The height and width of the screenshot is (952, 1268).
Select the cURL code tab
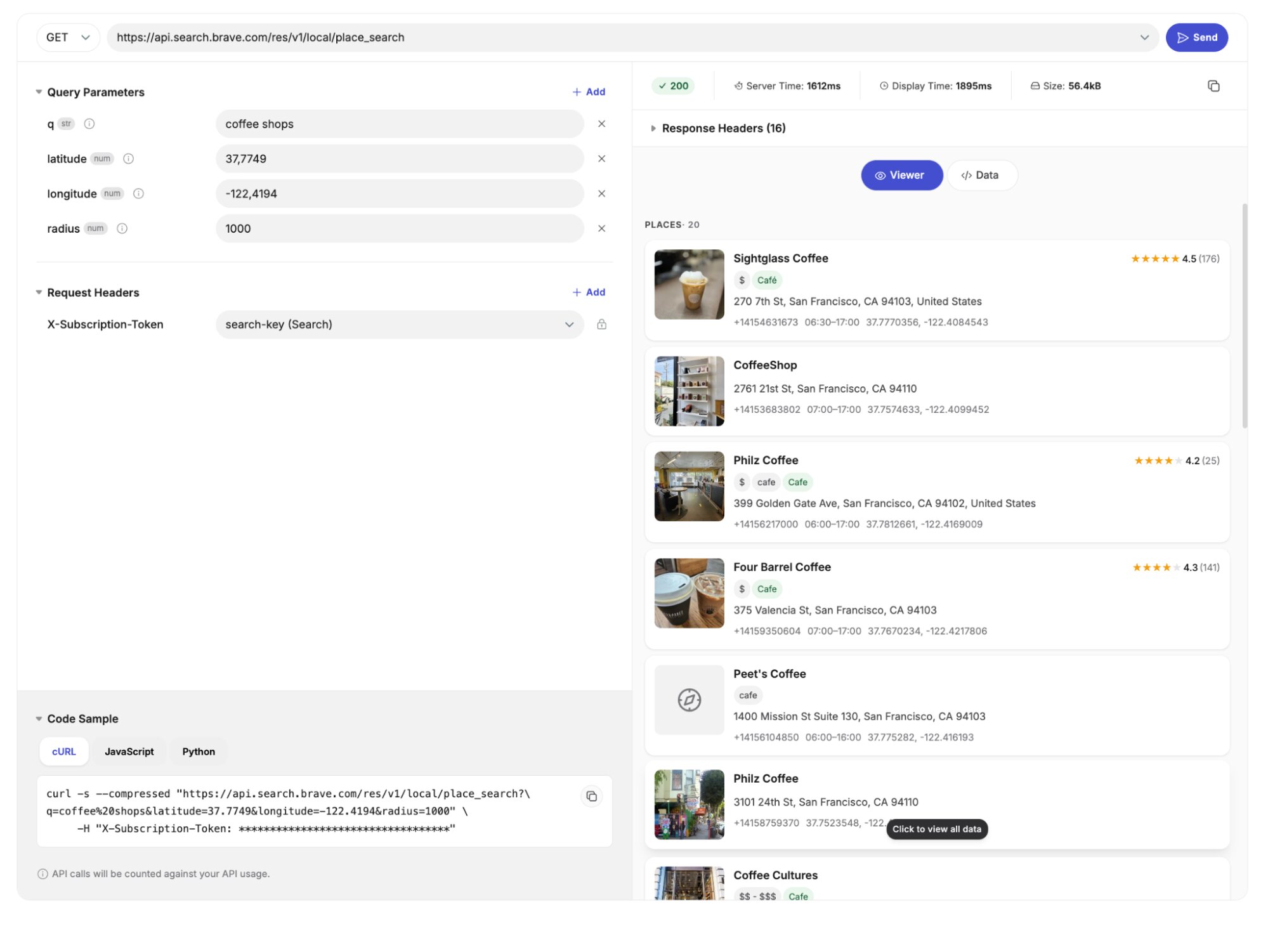[63, 751]
